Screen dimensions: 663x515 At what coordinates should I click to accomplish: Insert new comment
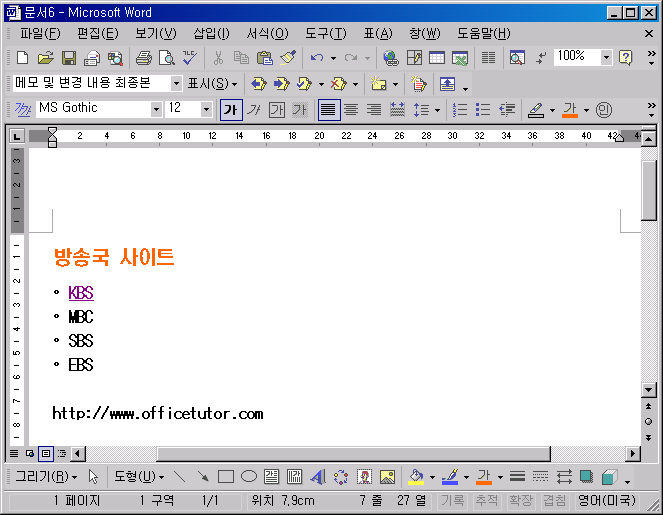tap(378, 84)
